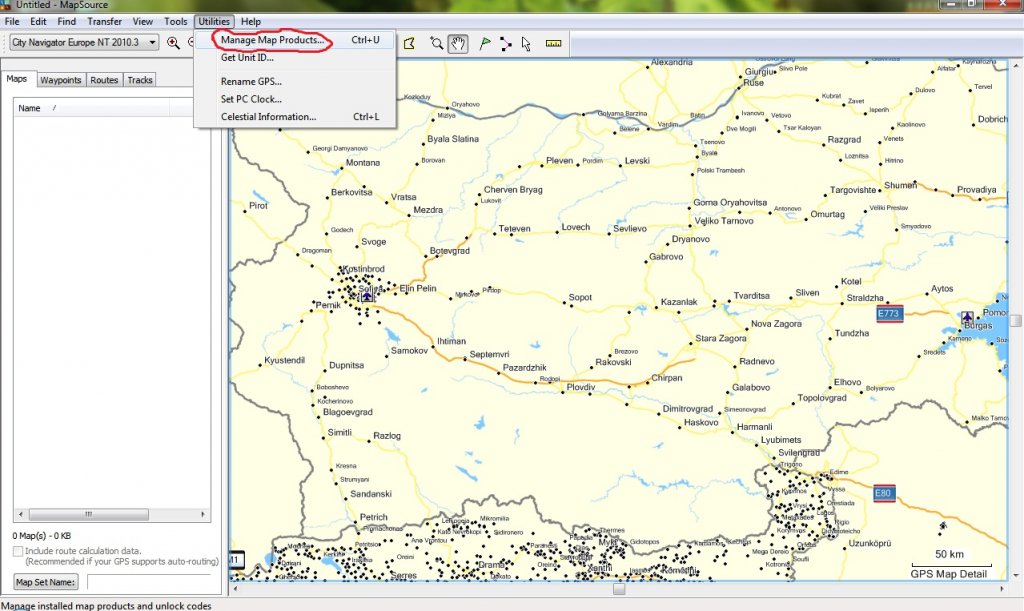Open GPS Map Detail dropdown
1024x611 pixels.
point(948,574)
